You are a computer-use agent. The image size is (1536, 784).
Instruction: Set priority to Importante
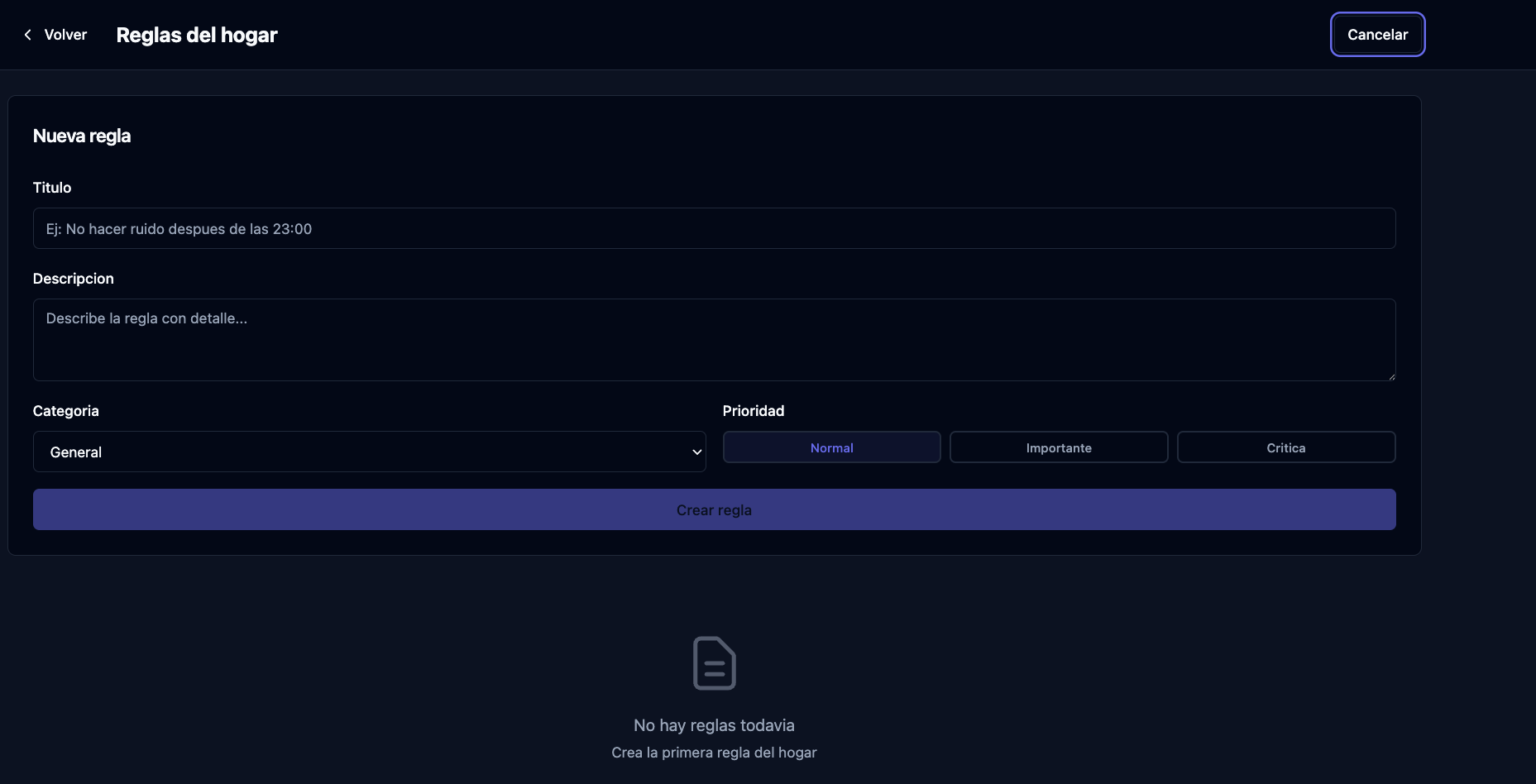(1058, 447)
